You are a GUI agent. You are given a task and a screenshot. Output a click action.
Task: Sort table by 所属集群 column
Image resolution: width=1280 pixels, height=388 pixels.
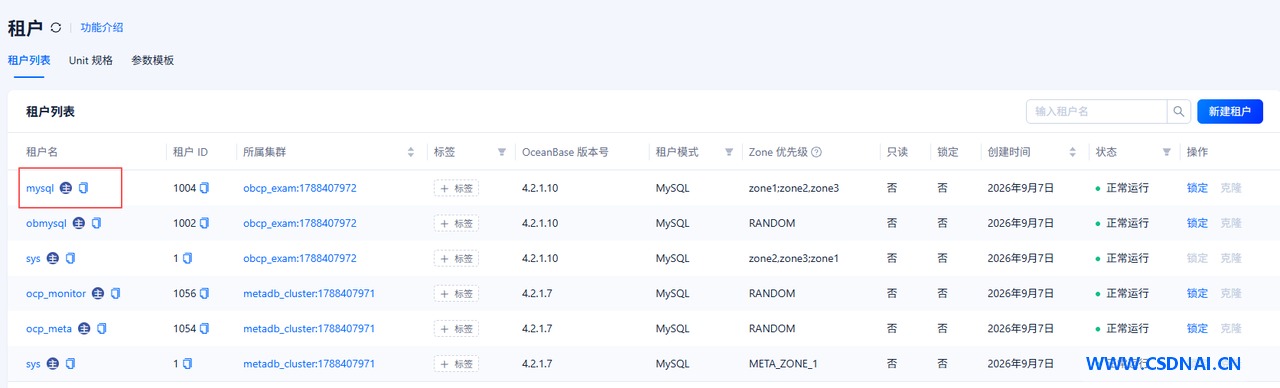pos(411,152)
